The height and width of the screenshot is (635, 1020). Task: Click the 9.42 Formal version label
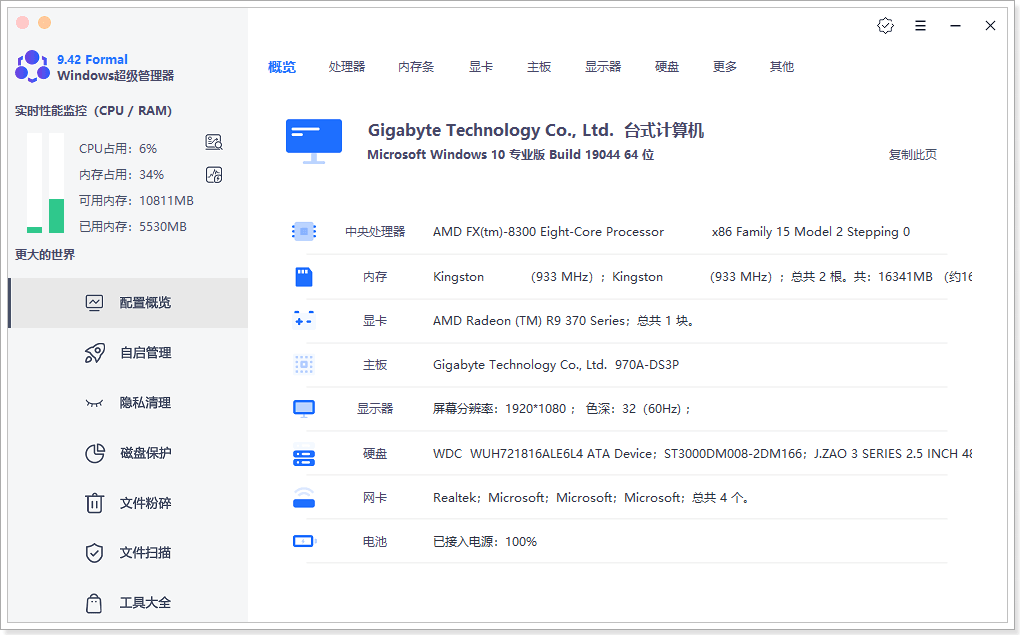(92, 59)
